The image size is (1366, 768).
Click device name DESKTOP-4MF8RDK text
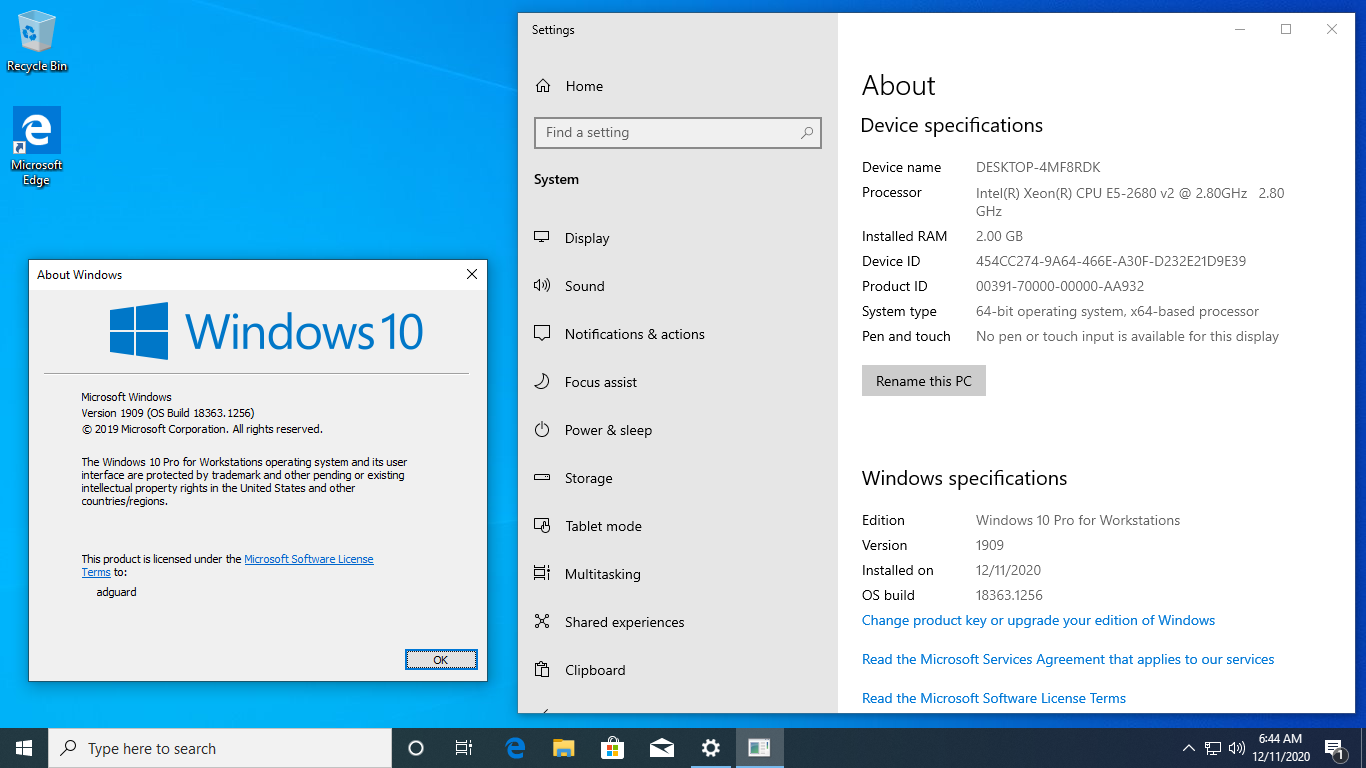pyautogui.click(x=1038, y=167)
